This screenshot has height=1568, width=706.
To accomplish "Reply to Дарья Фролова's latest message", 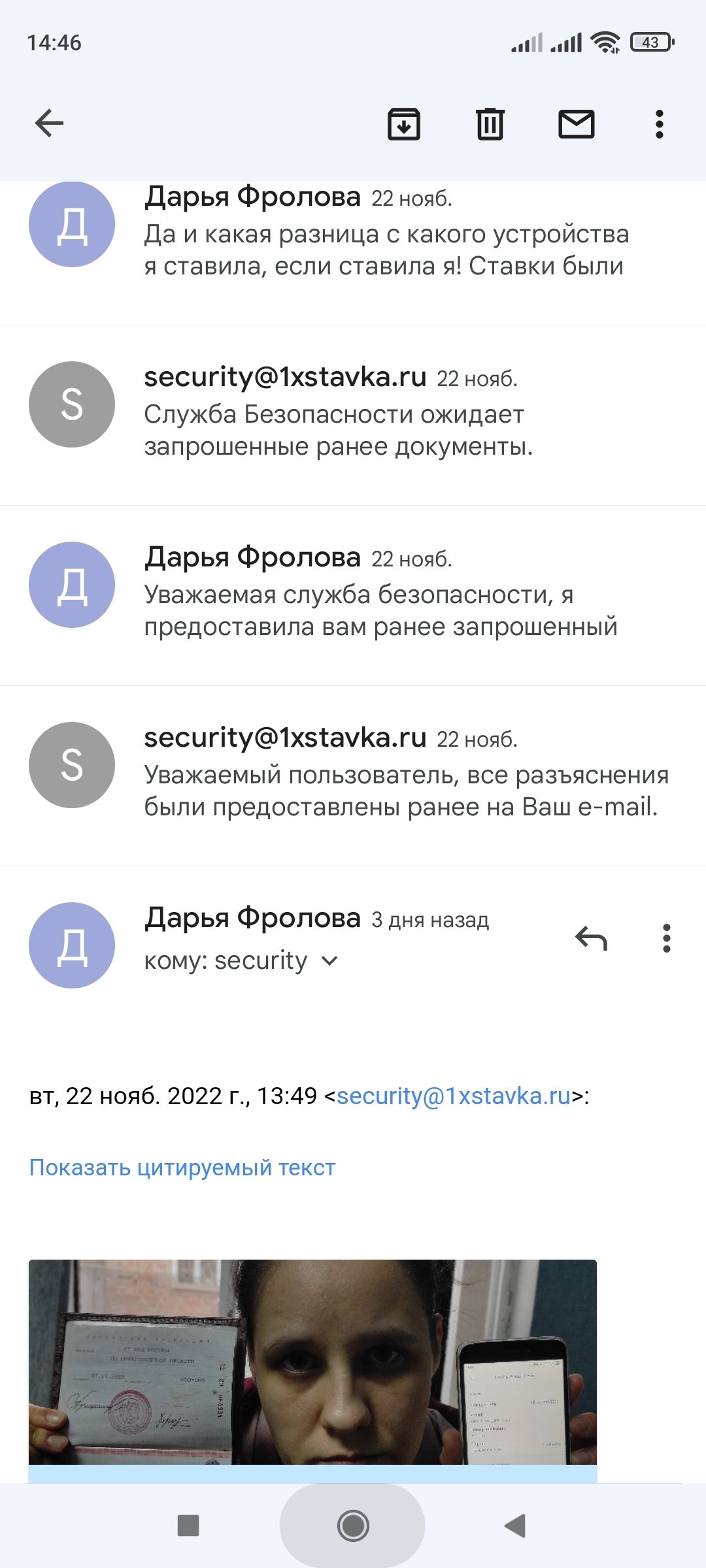I will (x=592, y=939).
